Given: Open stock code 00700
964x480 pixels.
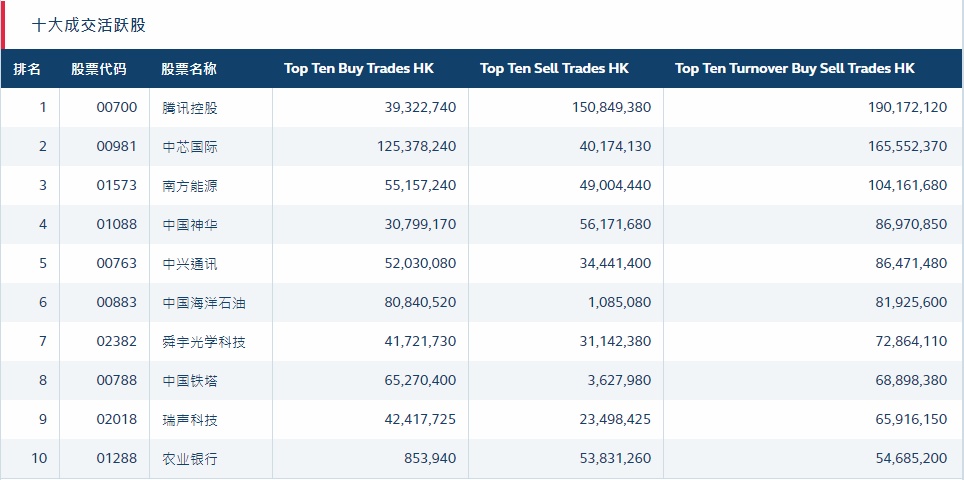Looking at the screenshot, I should tap(117, 108).
